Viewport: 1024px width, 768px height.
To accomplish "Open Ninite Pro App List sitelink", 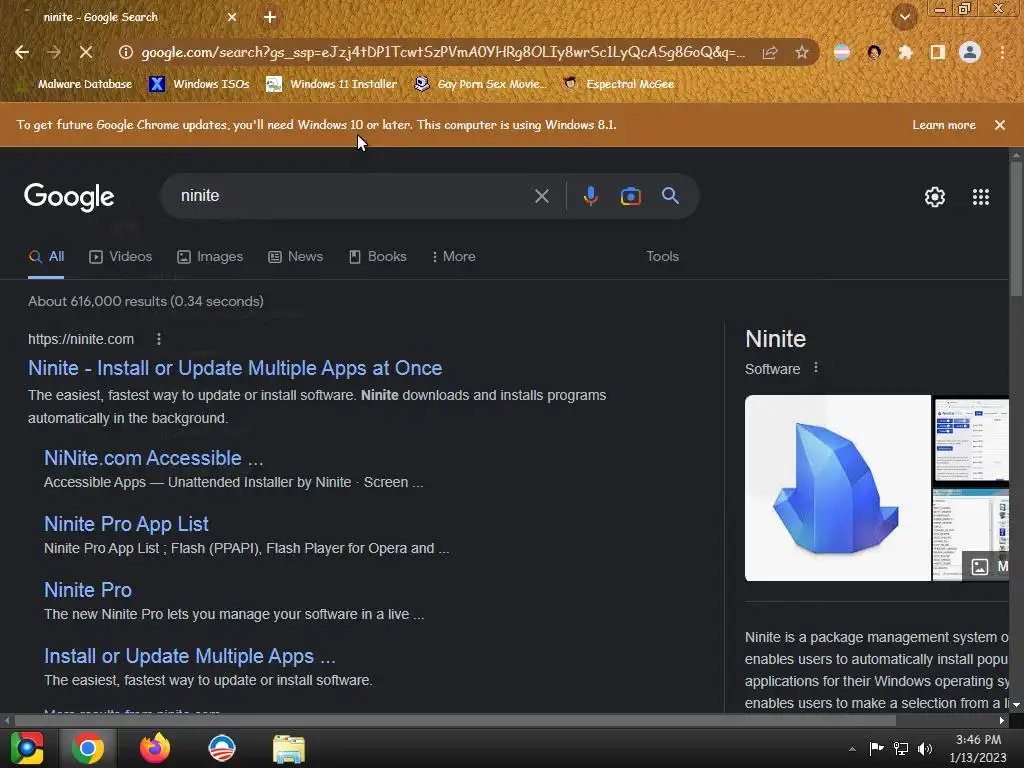I will [x=126, y=524].
